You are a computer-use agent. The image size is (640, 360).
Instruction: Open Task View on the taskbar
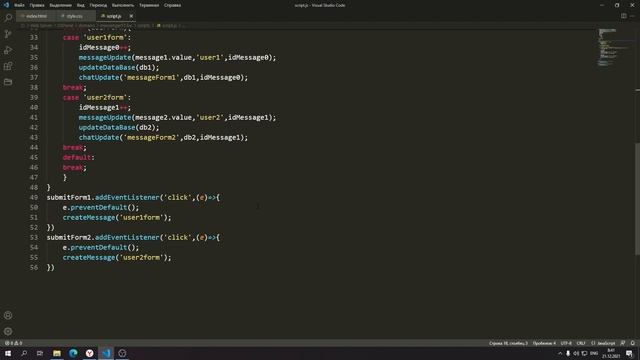40,353
